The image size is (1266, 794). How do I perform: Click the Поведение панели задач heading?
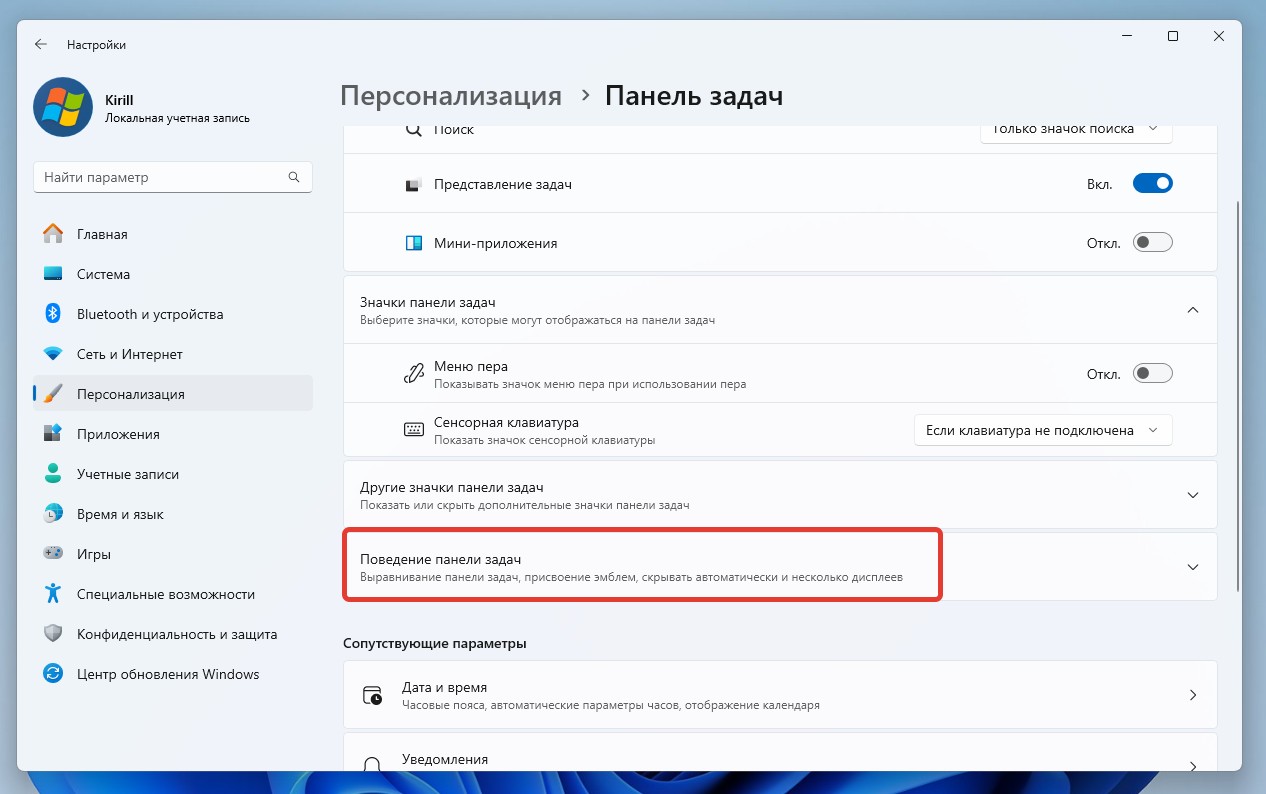tap(440, 559)
